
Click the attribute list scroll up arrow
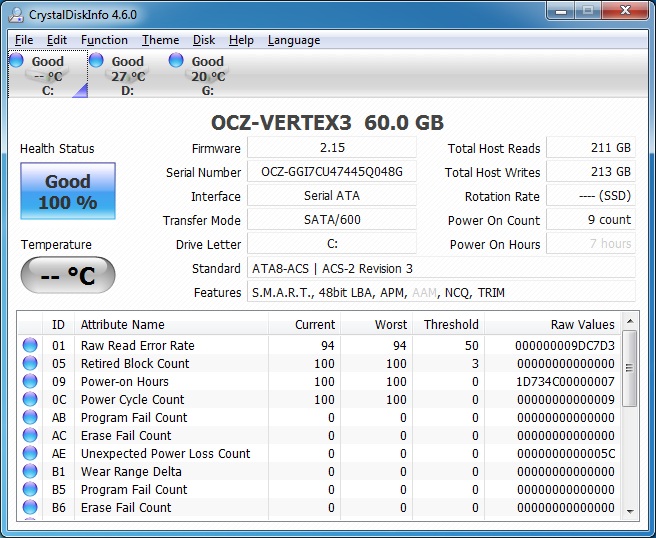[630, 321]
